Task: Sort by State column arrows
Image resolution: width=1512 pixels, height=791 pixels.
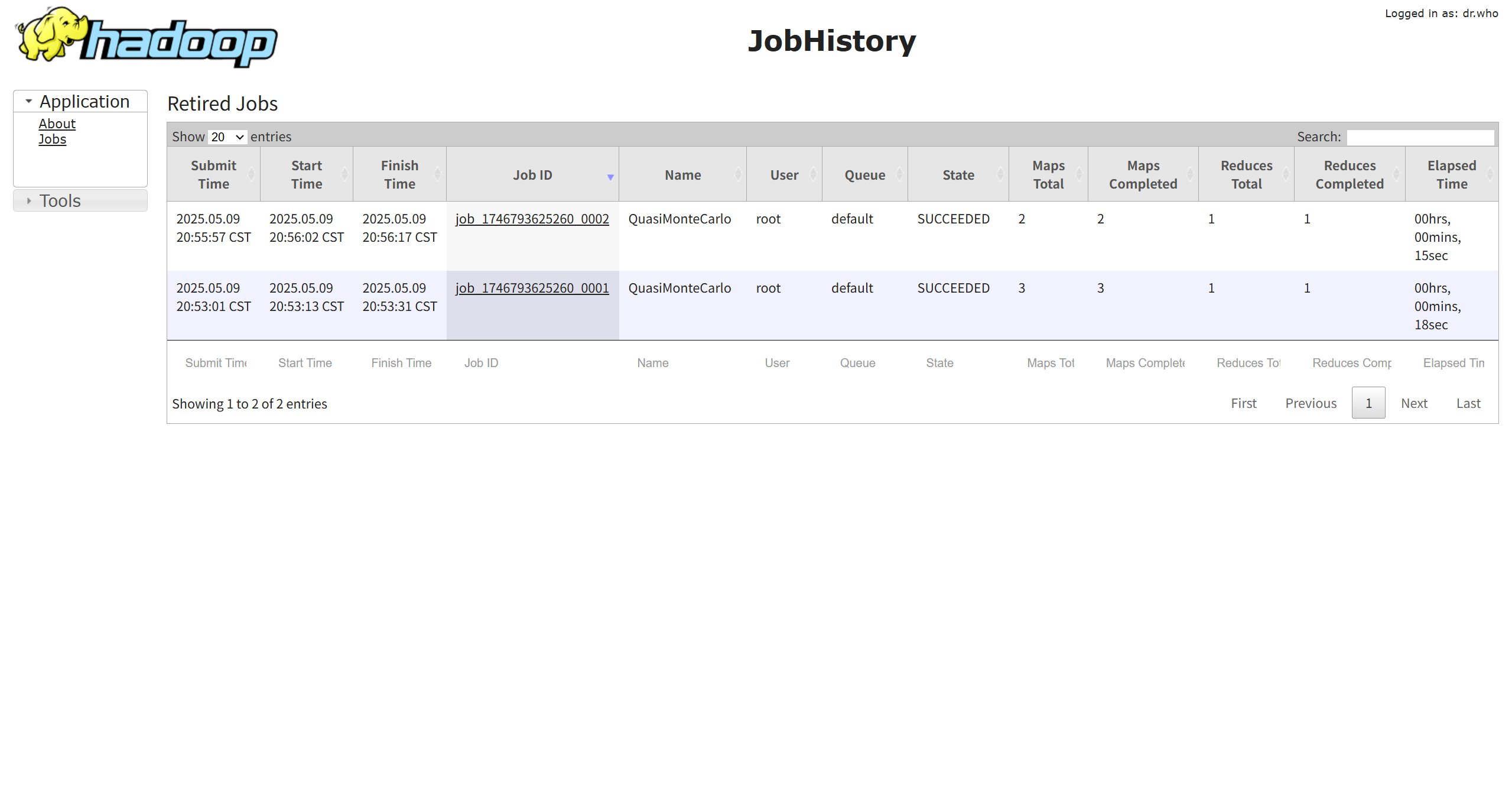Action: (x=1000, y=174)
